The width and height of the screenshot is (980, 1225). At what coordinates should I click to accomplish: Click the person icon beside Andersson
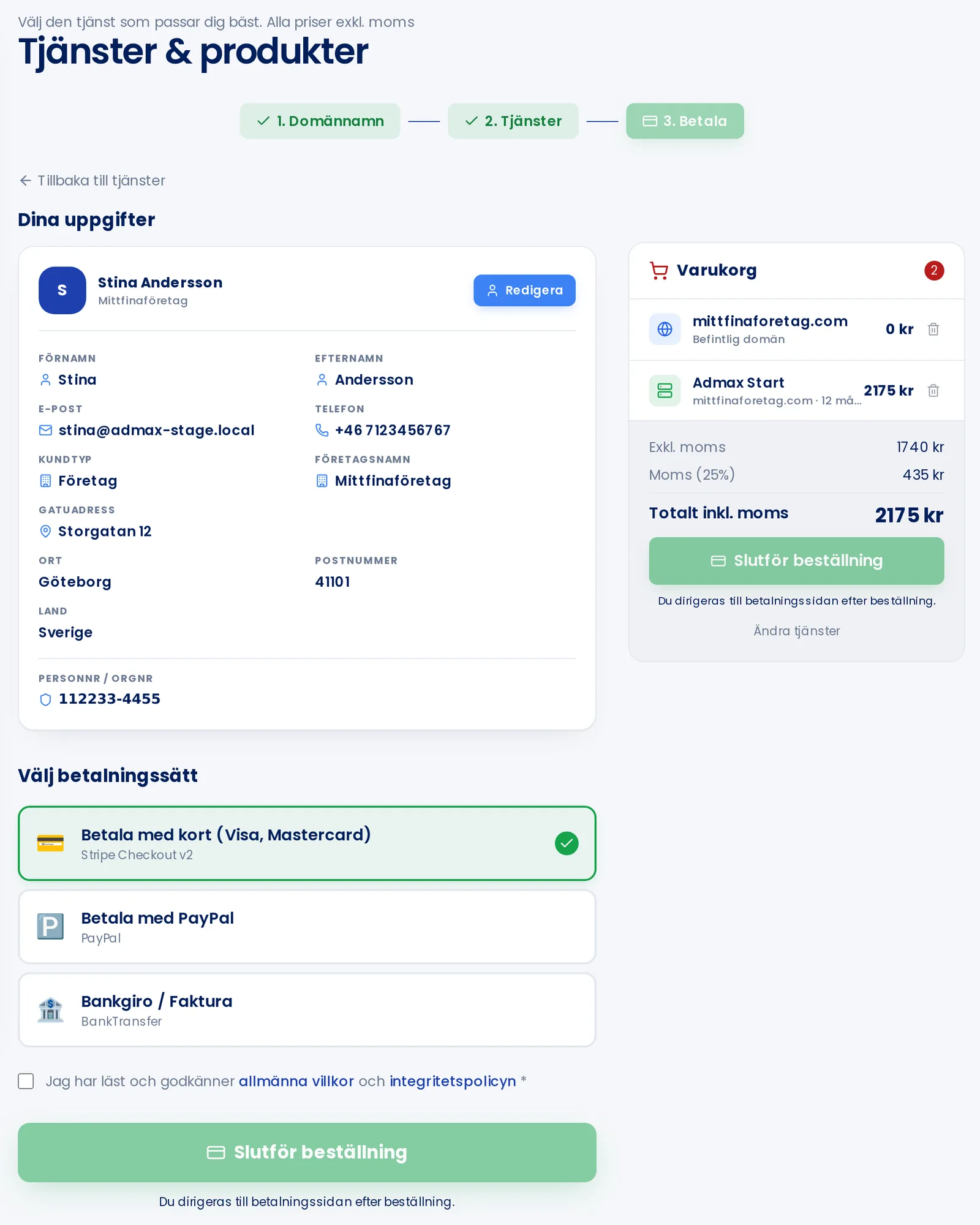322,380
